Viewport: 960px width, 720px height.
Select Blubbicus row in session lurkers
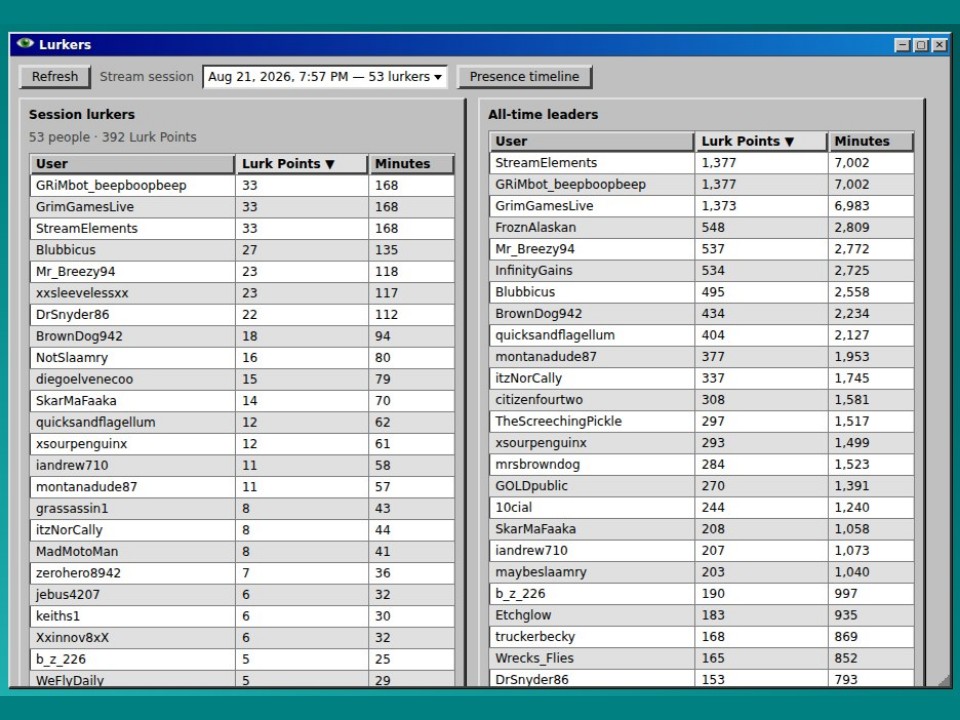tap(242, 250)
